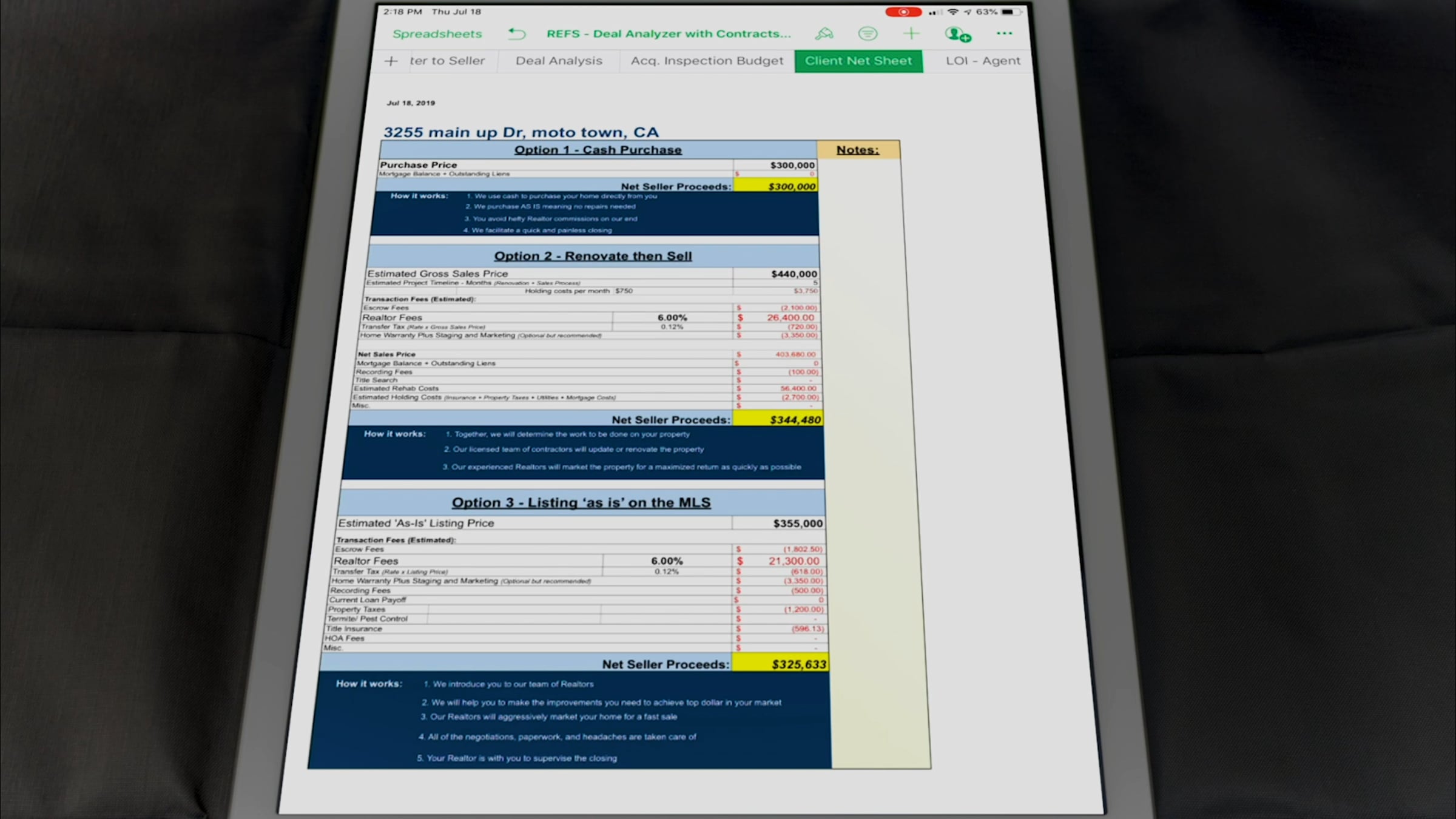
Task: Open the Collaborate add-people icon
Action: (x=957, y=35)
